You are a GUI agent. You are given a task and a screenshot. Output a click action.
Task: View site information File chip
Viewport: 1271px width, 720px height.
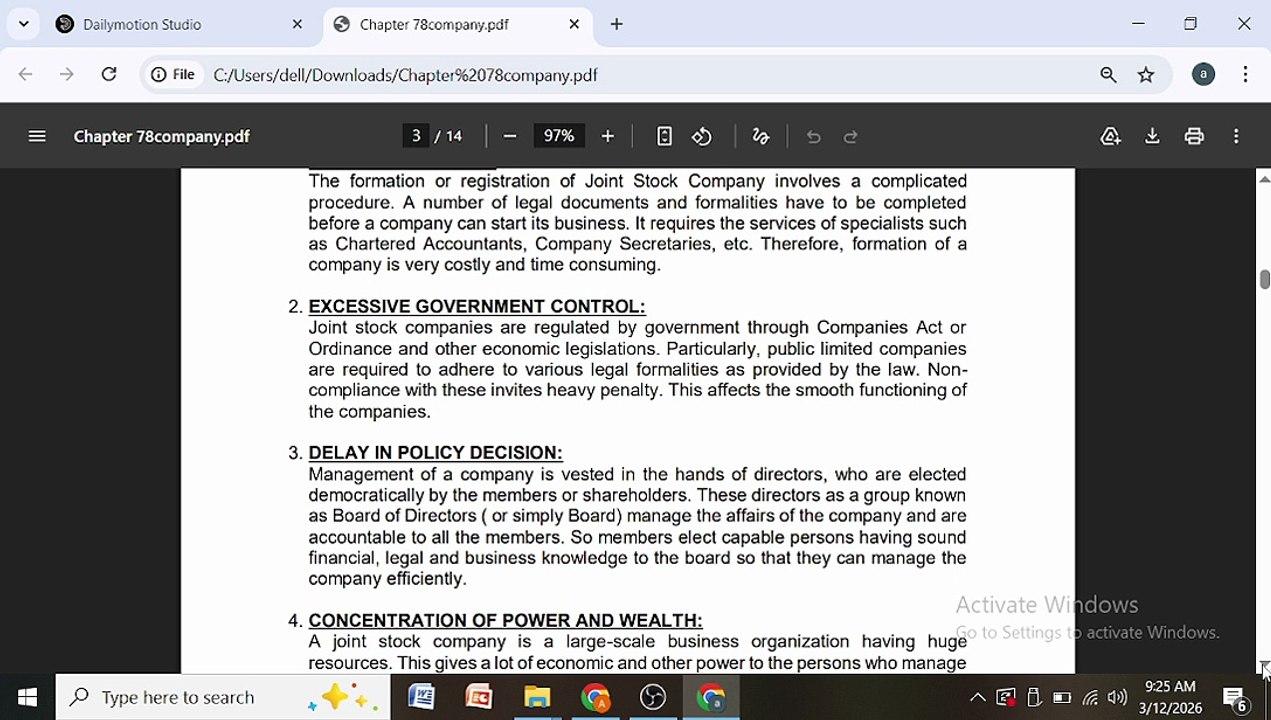[173, 74]
